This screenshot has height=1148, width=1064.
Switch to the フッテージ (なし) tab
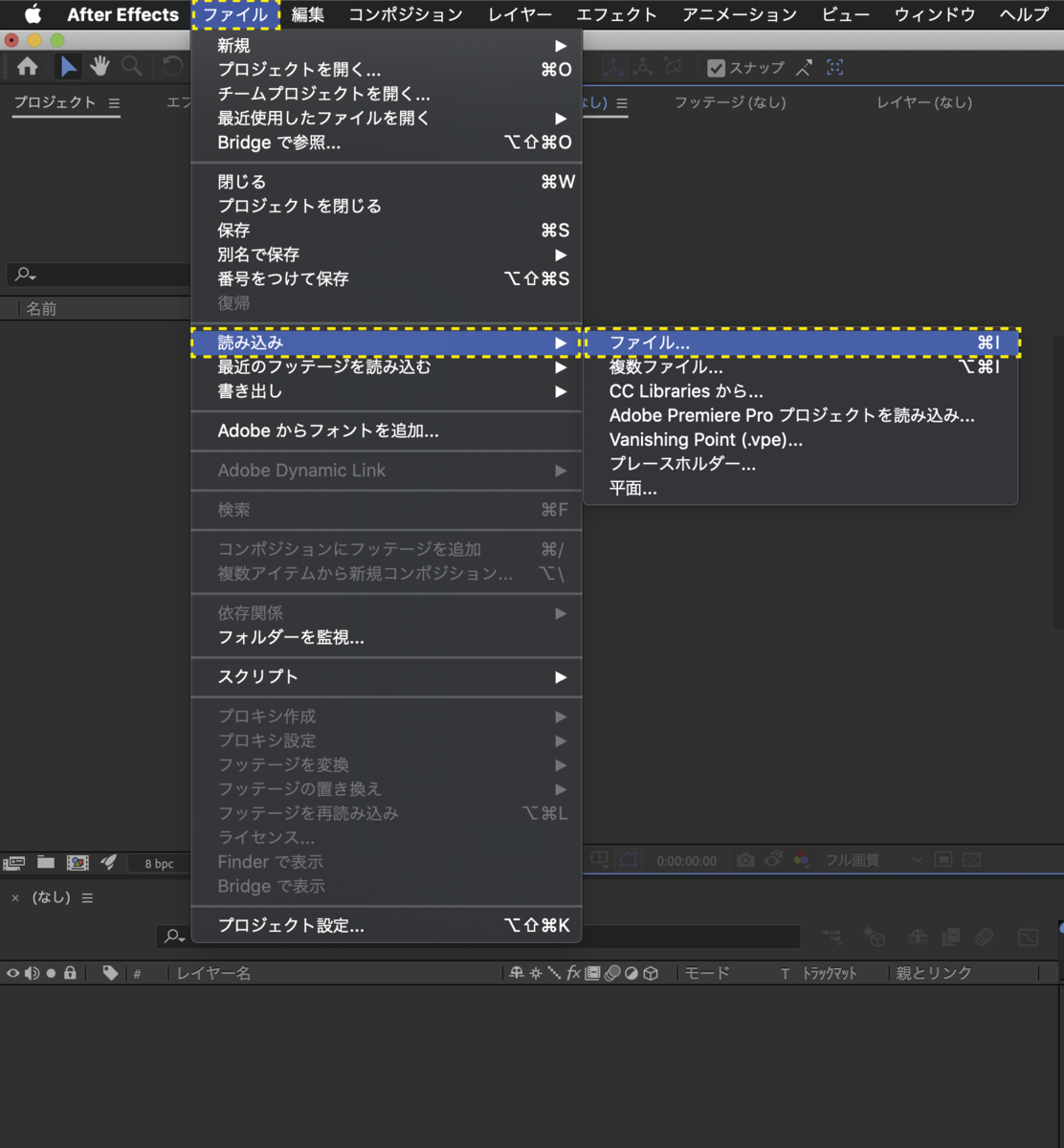pyautogui.click(x=730, y=102)
